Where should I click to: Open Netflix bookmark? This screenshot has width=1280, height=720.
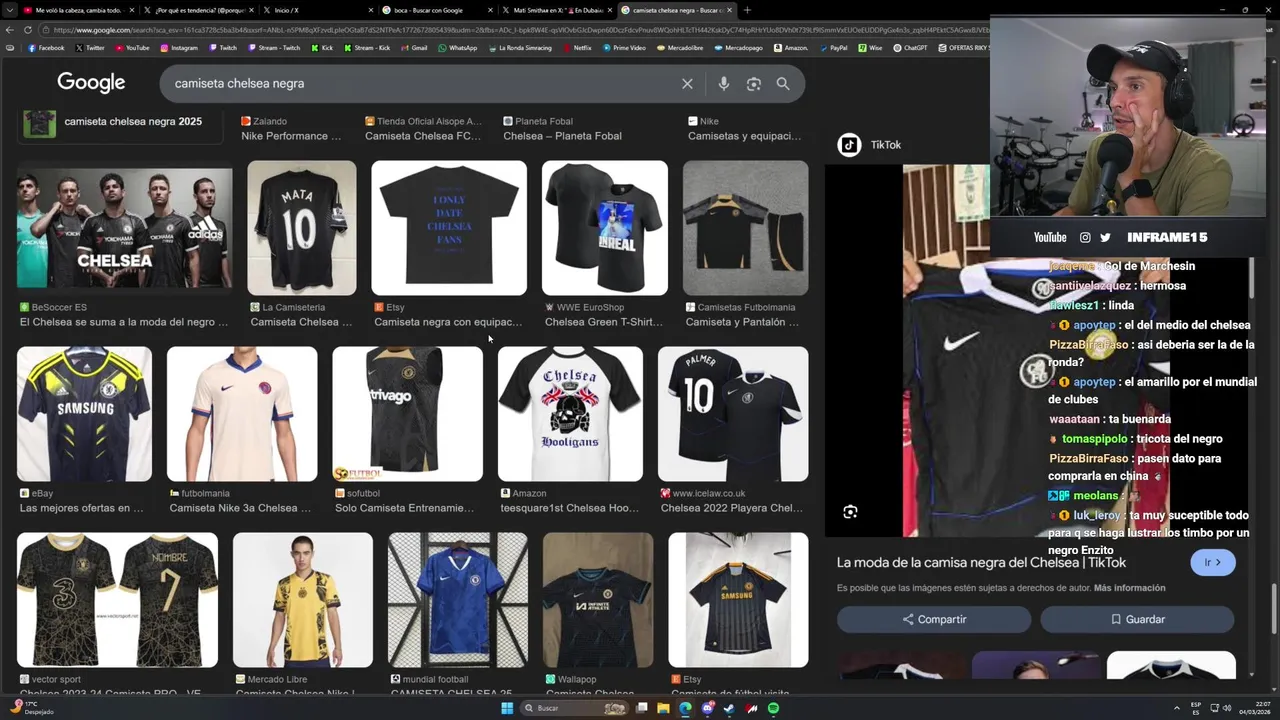[x=577, y=48]
